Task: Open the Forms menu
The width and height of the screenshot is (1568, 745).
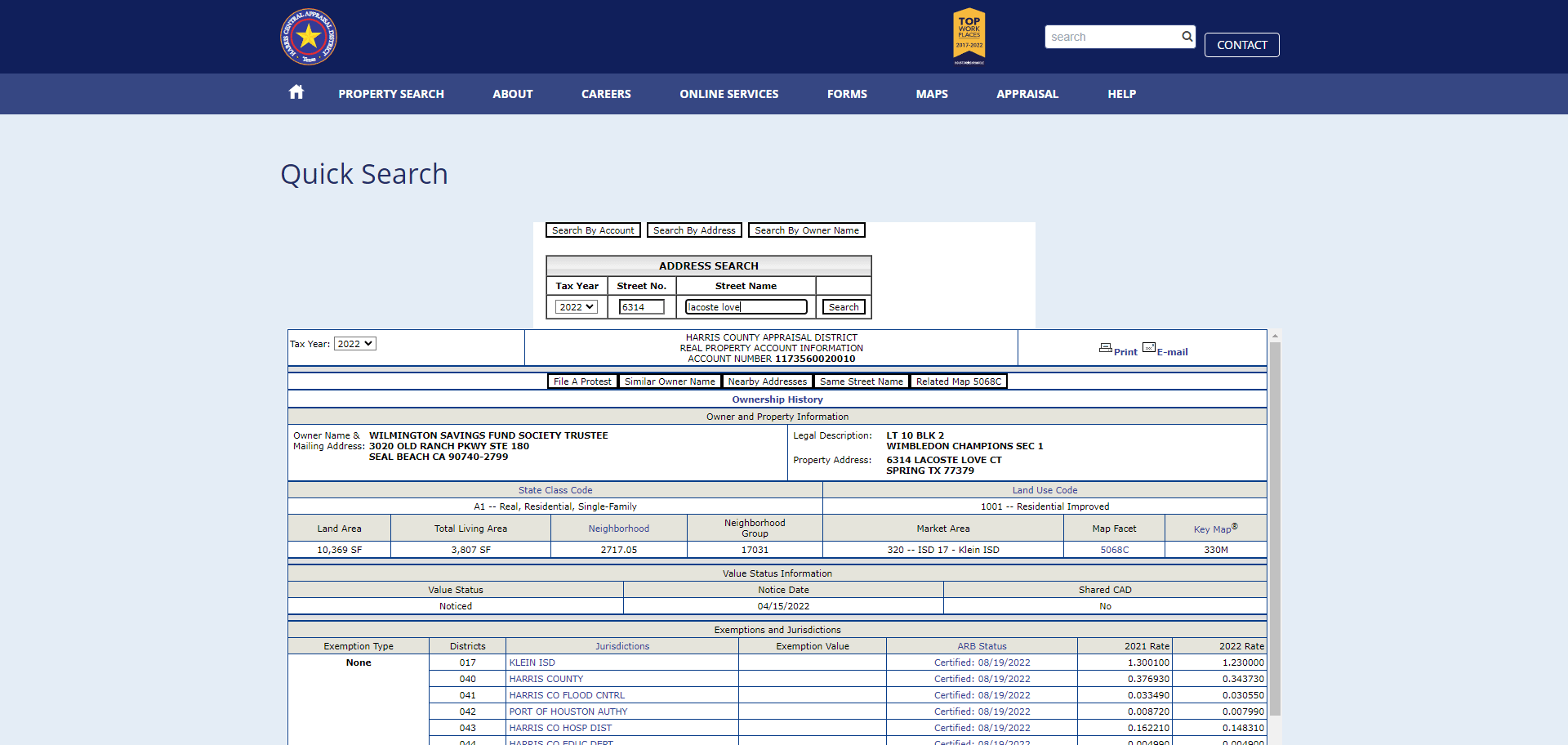Action: 847,94
